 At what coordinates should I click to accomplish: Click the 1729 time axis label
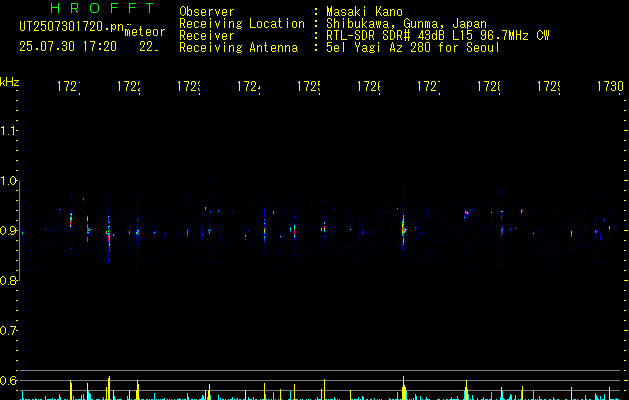point(548,86)
